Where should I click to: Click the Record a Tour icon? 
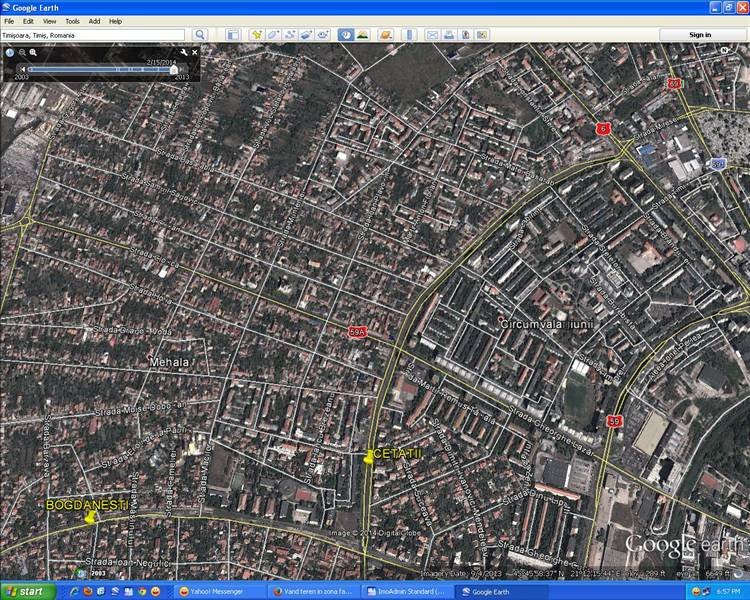coord(324,35)
